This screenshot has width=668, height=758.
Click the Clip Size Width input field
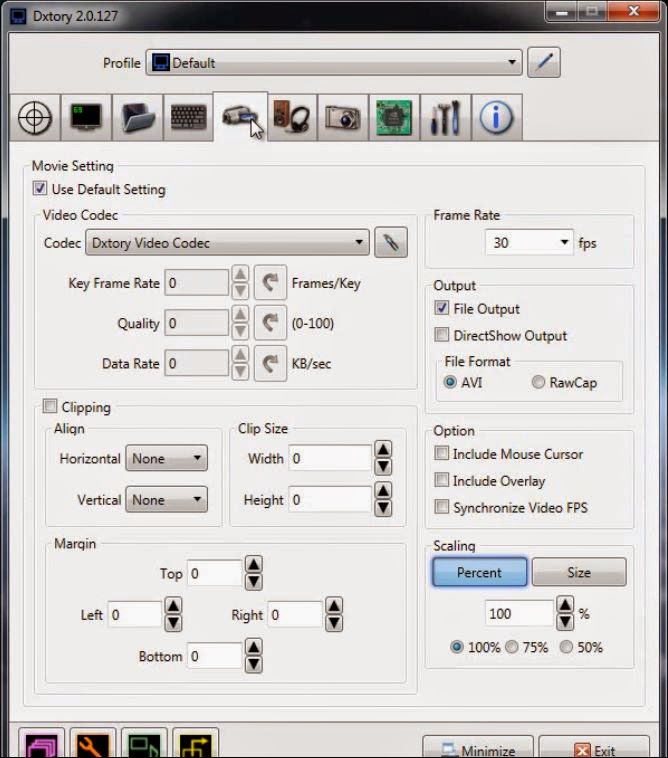331,458
